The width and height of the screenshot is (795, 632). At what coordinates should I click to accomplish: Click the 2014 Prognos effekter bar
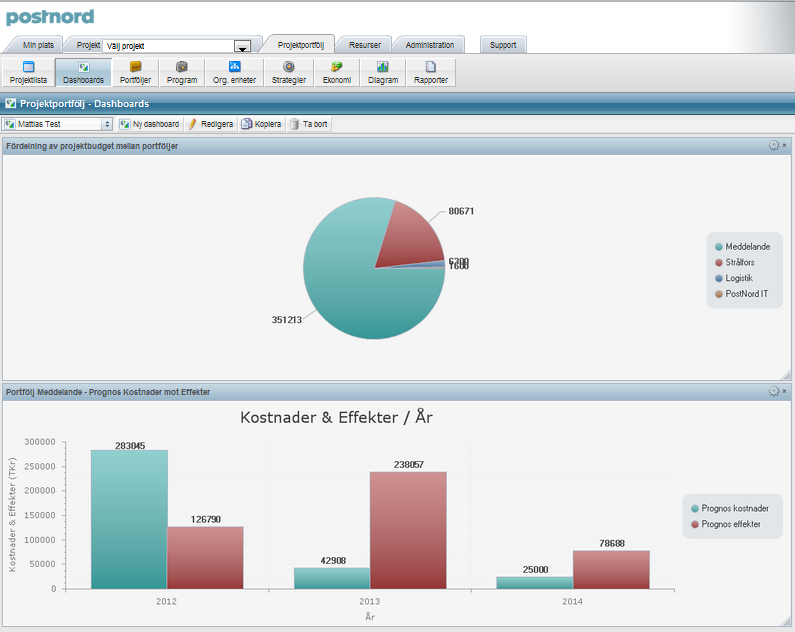point(611,570)
